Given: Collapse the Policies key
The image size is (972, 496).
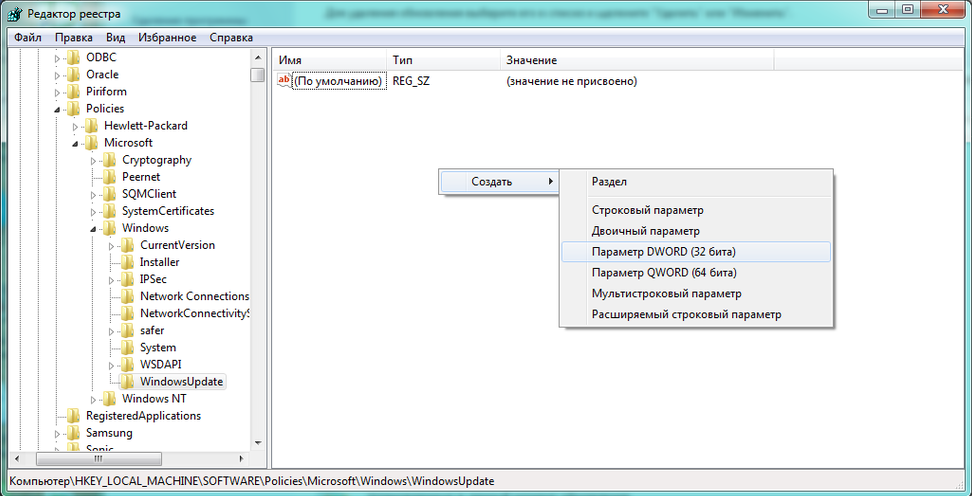Looking at the screenshot, I should coord(58,109).
